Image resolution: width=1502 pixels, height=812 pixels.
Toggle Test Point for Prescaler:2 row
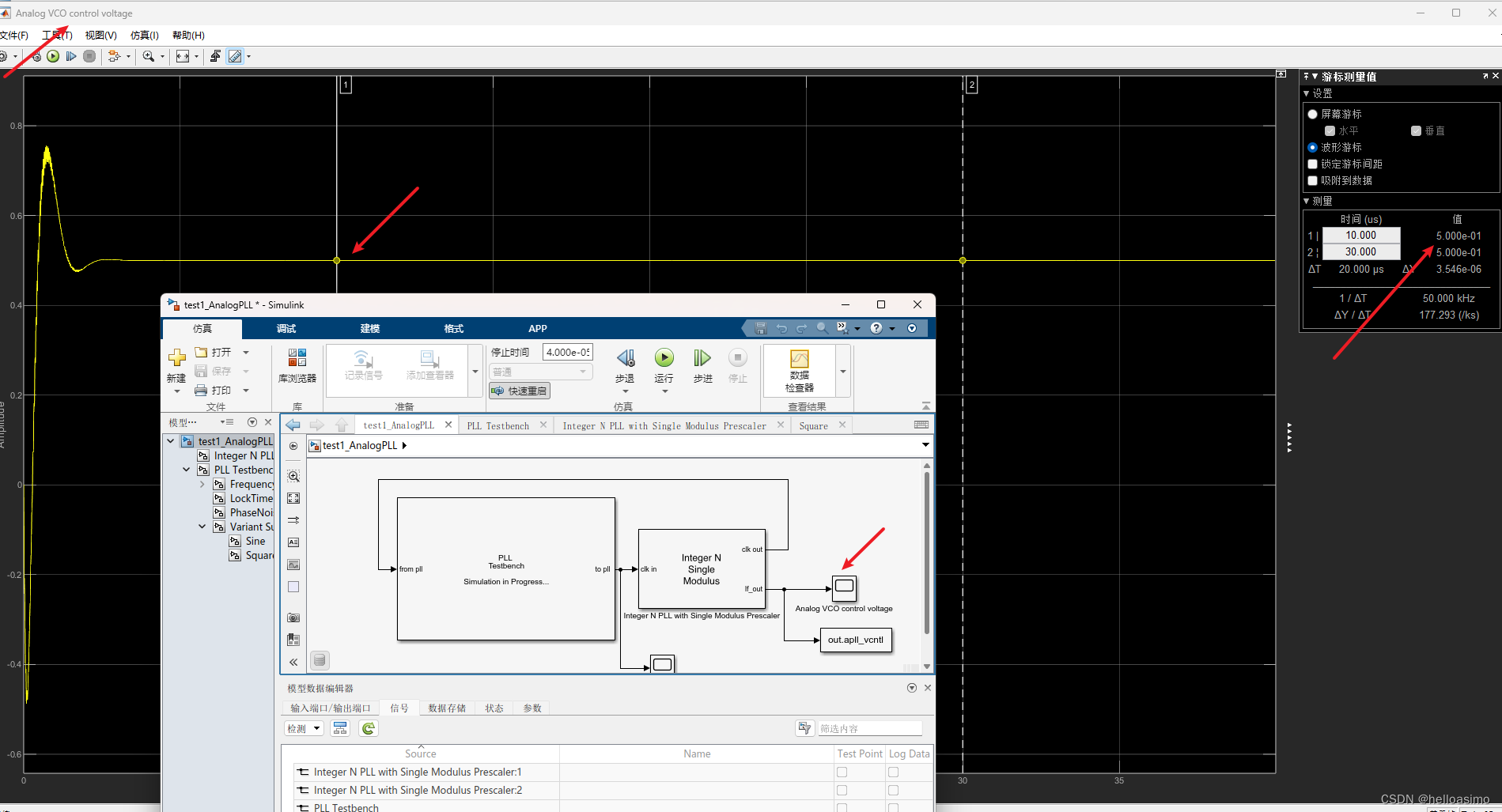point(842,791)
